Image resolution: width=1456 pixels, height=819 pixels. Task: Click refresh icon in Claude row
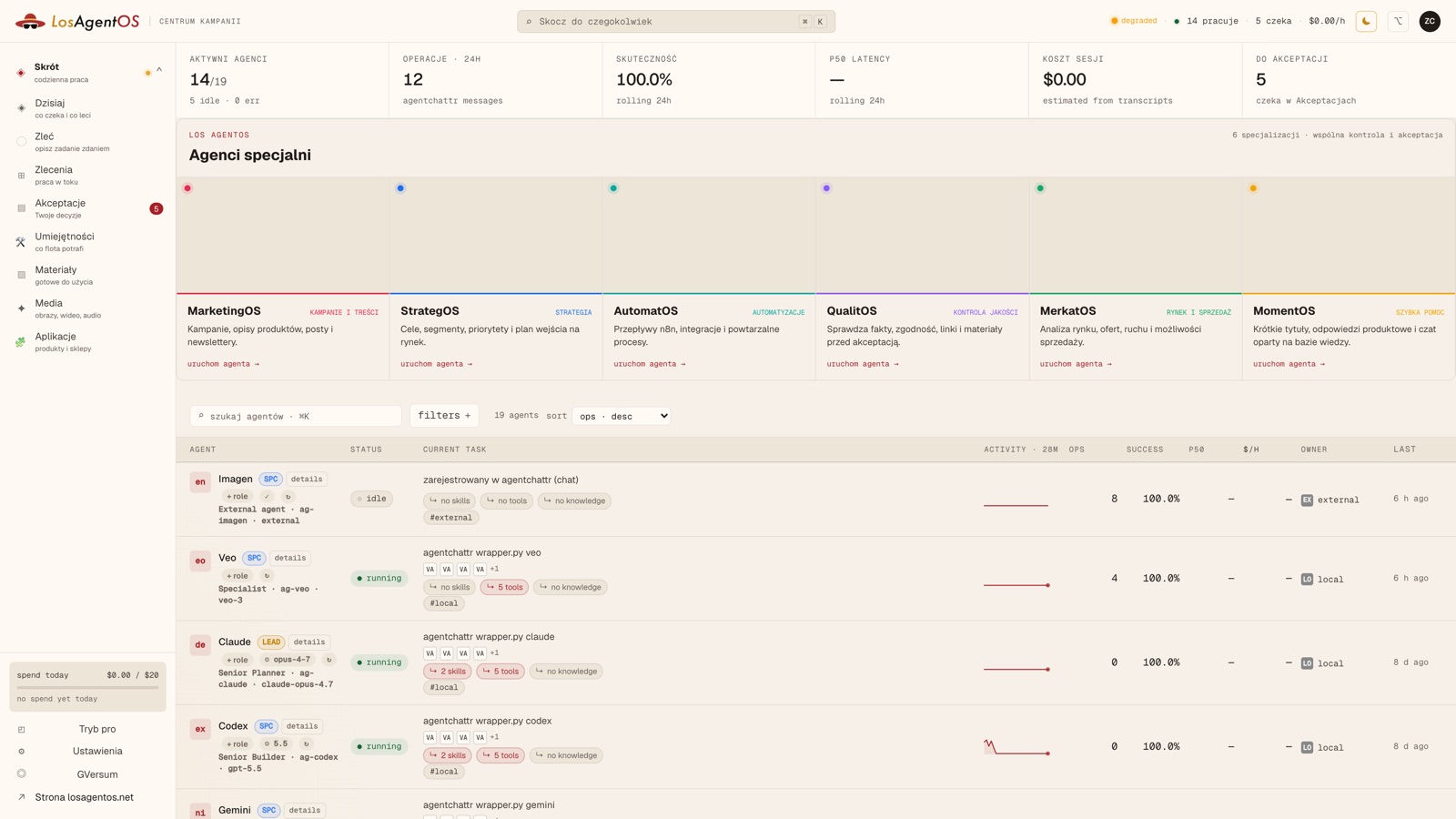point(329,660)
